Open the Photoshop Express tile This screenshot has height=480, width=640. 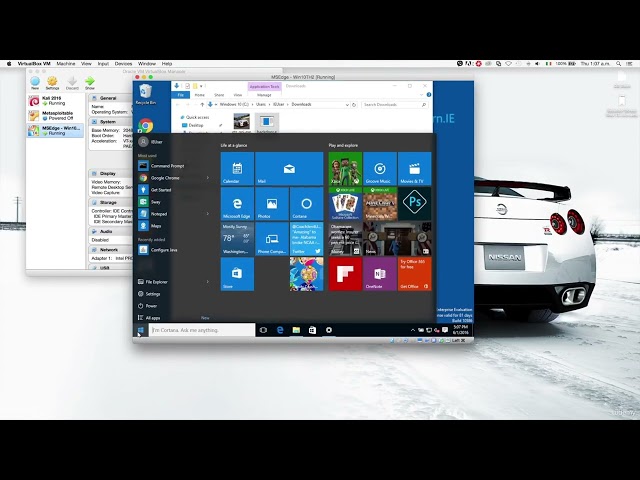[x=415, y=204]
